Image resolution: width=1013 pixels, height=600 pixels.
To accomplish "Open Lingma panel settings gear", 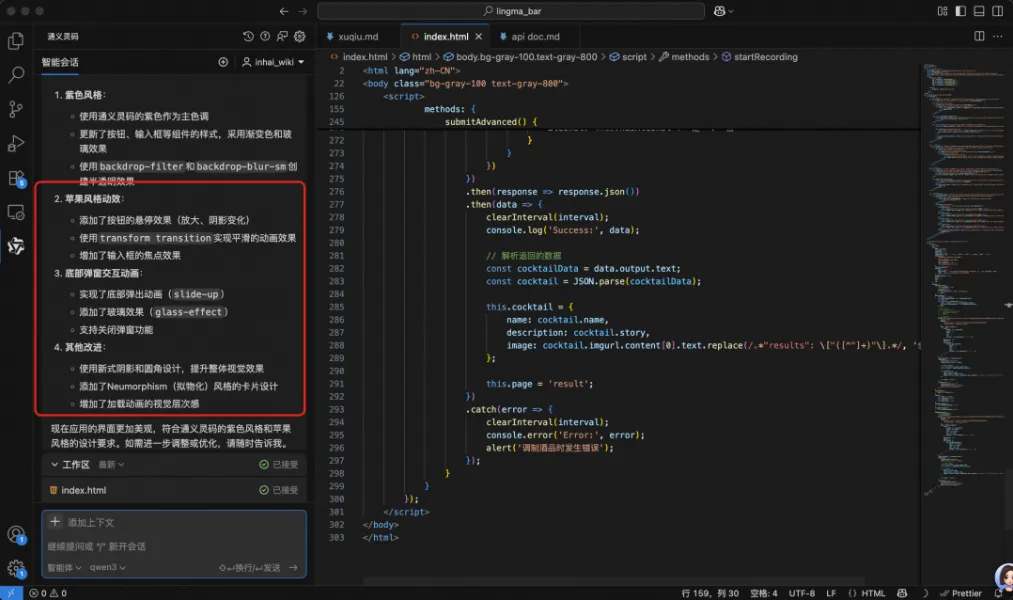I will pyautogui.click(x=300, y=37).
